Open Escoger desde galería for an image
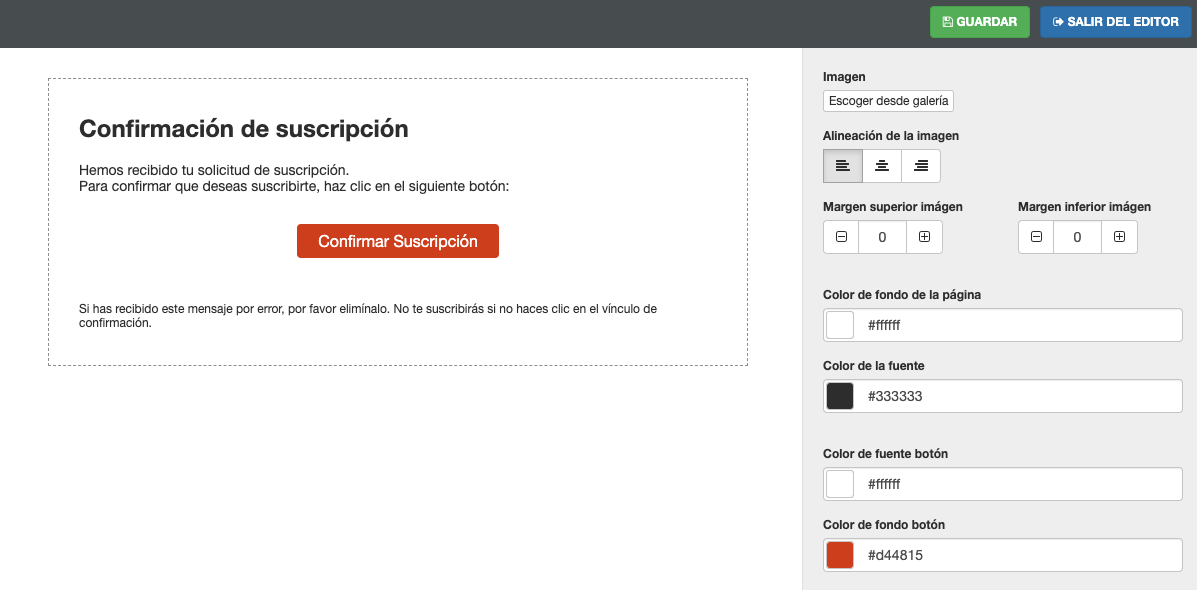The height and width of the screenshot is (590, 1197). tap(888, 100)
